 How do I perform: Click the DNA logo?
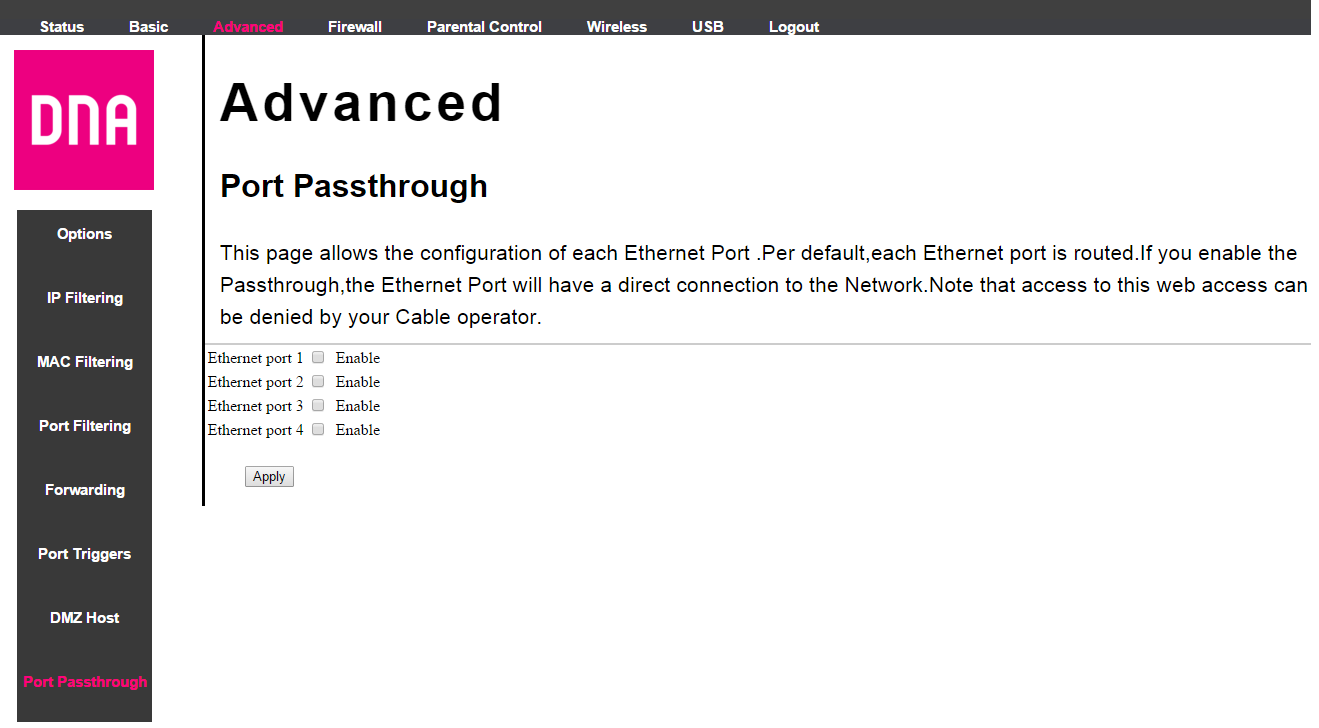pos(84,120)
